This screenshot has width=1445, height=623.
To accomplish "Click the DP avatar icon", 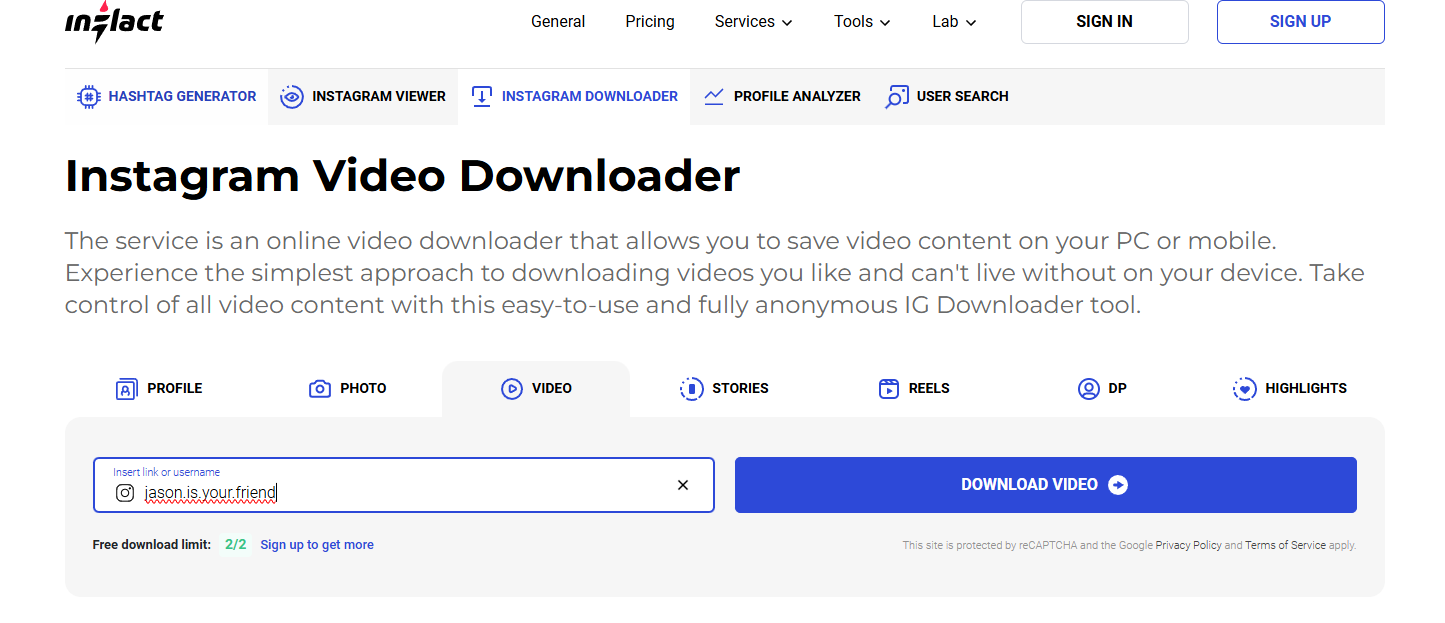I will click(x=1089, y=389).
